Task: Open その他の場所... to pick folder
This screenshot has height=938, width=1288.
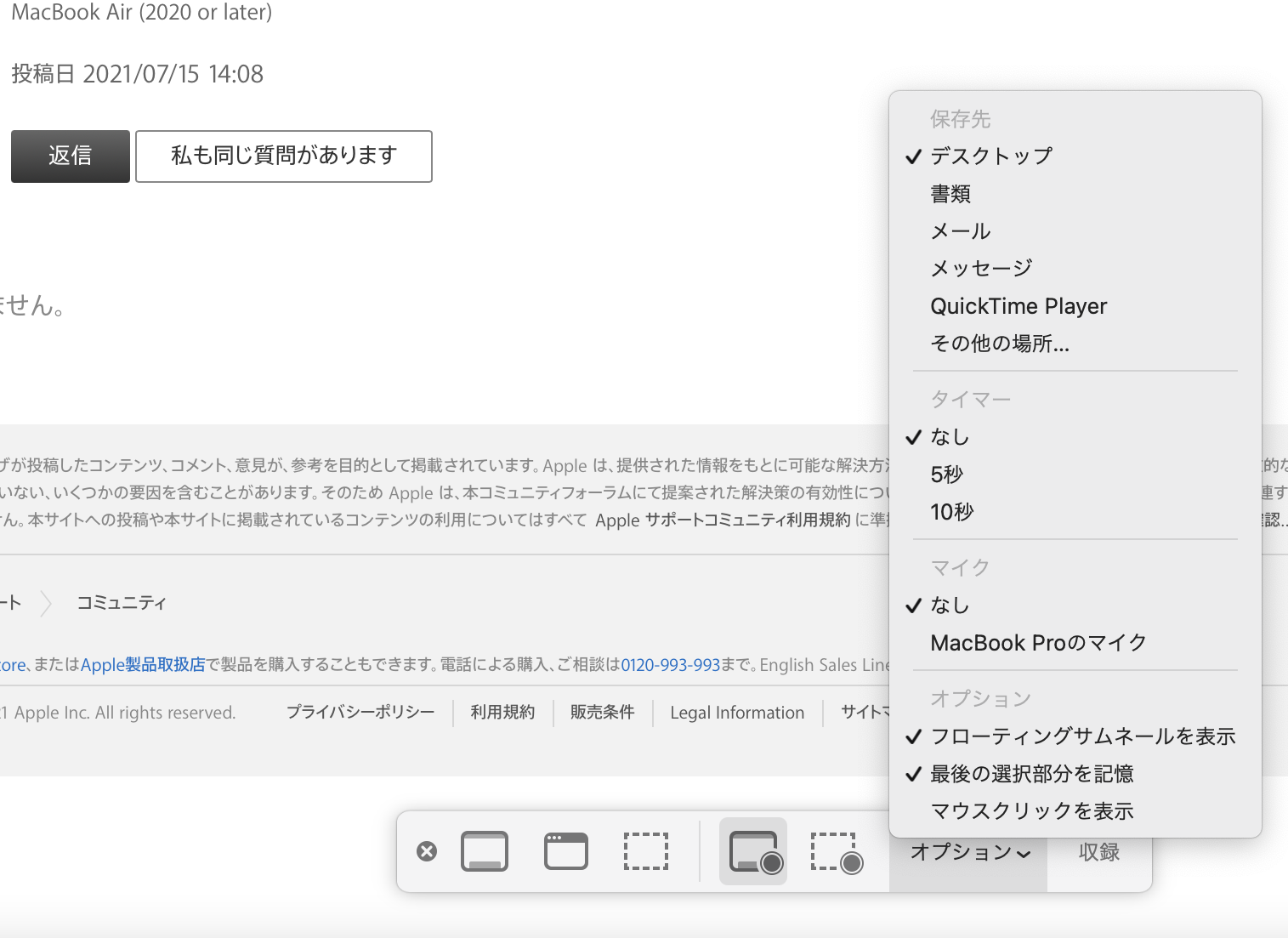Action: [999, 344]
